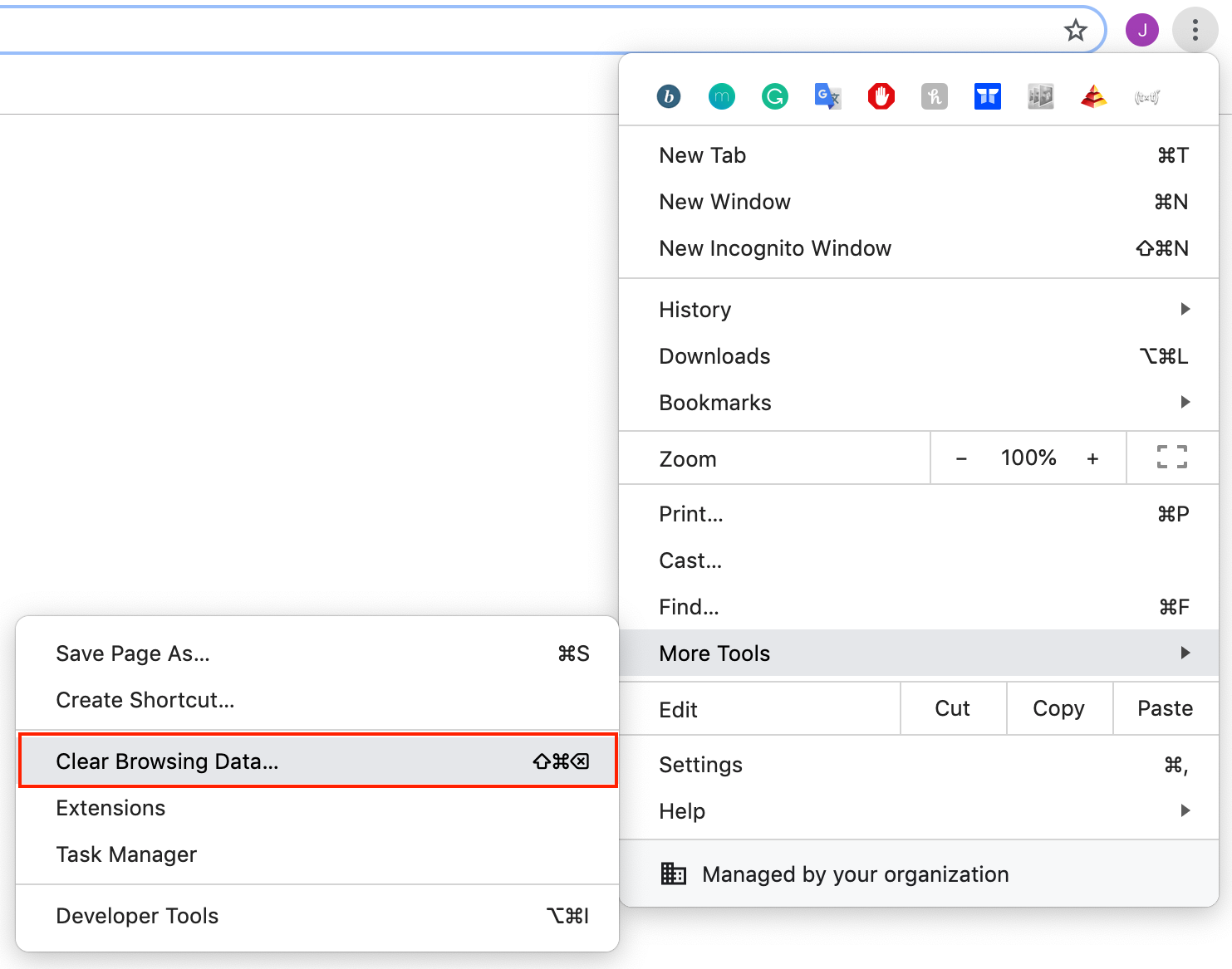Click the red AdBlock hand icon
The height and width of the screenshot is (969, 1232).
(881, 97)
